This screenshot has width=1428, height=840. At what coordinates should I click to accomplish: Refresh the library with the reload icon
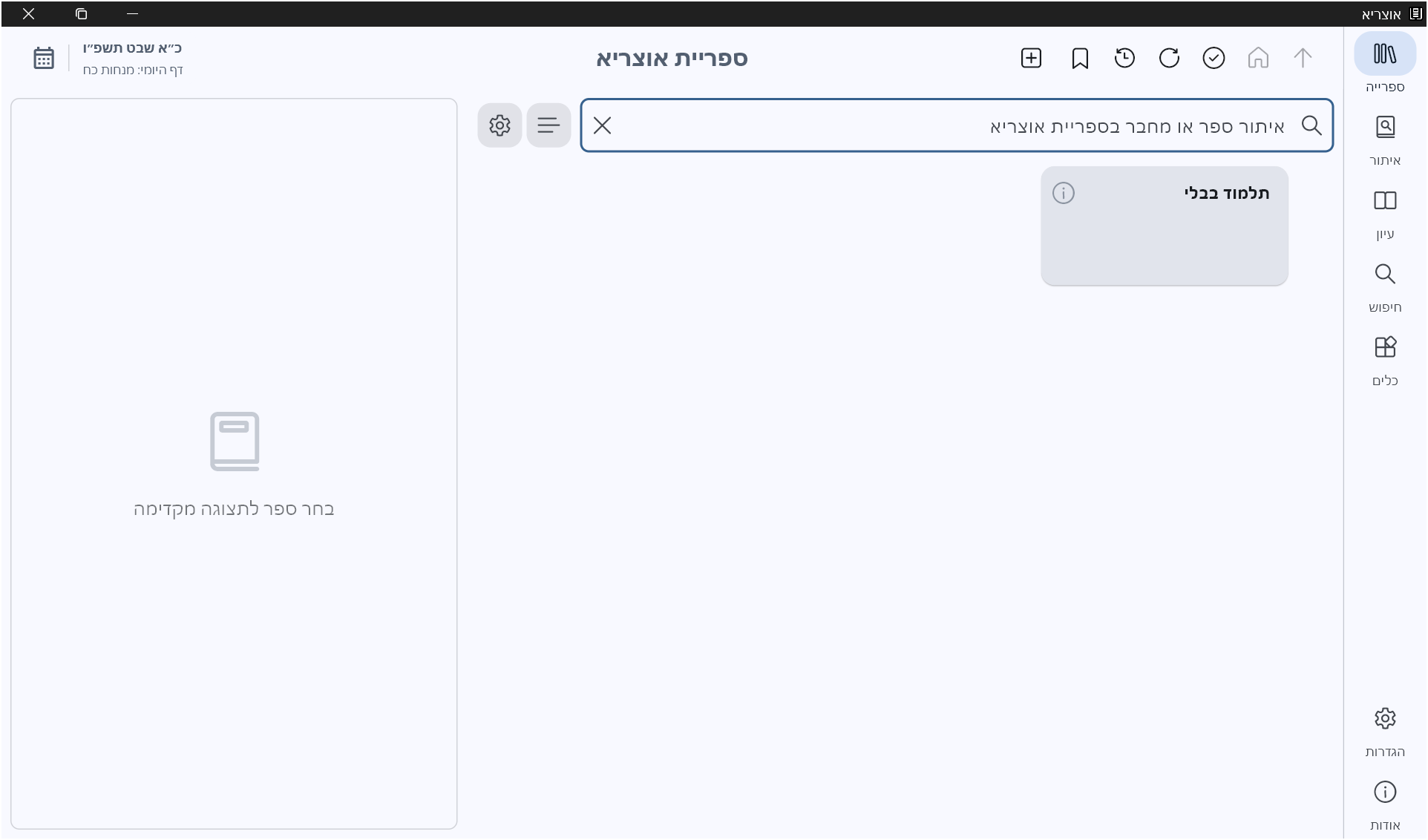[x=1169, y=58]
